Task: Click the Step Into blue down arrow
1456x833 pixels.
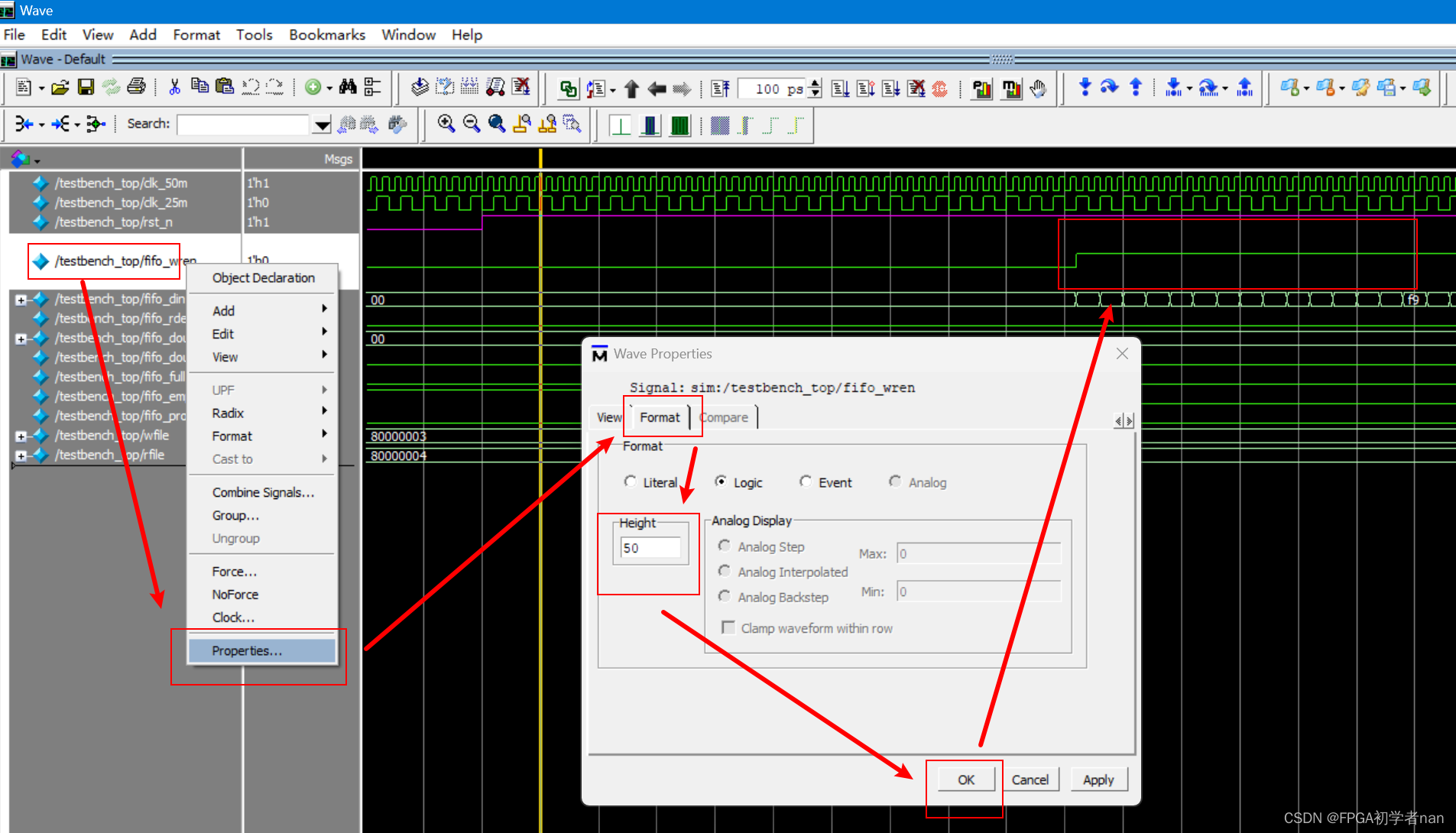Action: point(1085,87)
